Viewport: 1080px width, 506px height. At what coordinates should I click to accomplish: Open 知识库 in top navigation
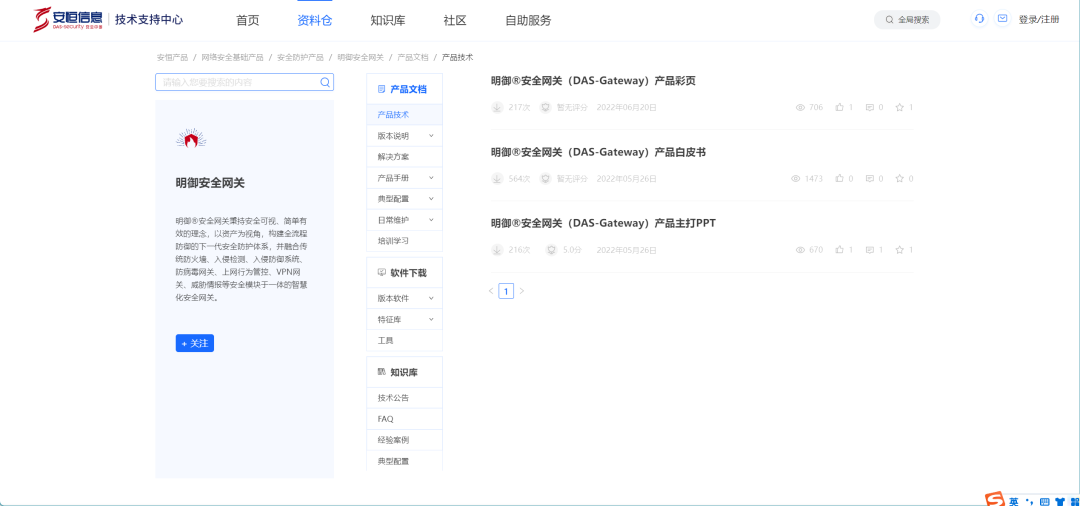coord(388,21)
